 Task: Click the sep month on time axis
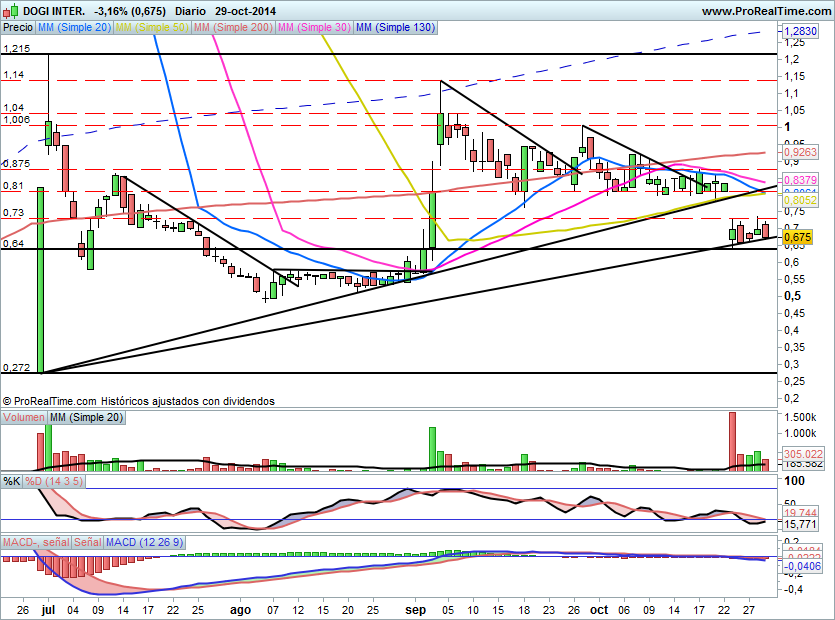415,610
